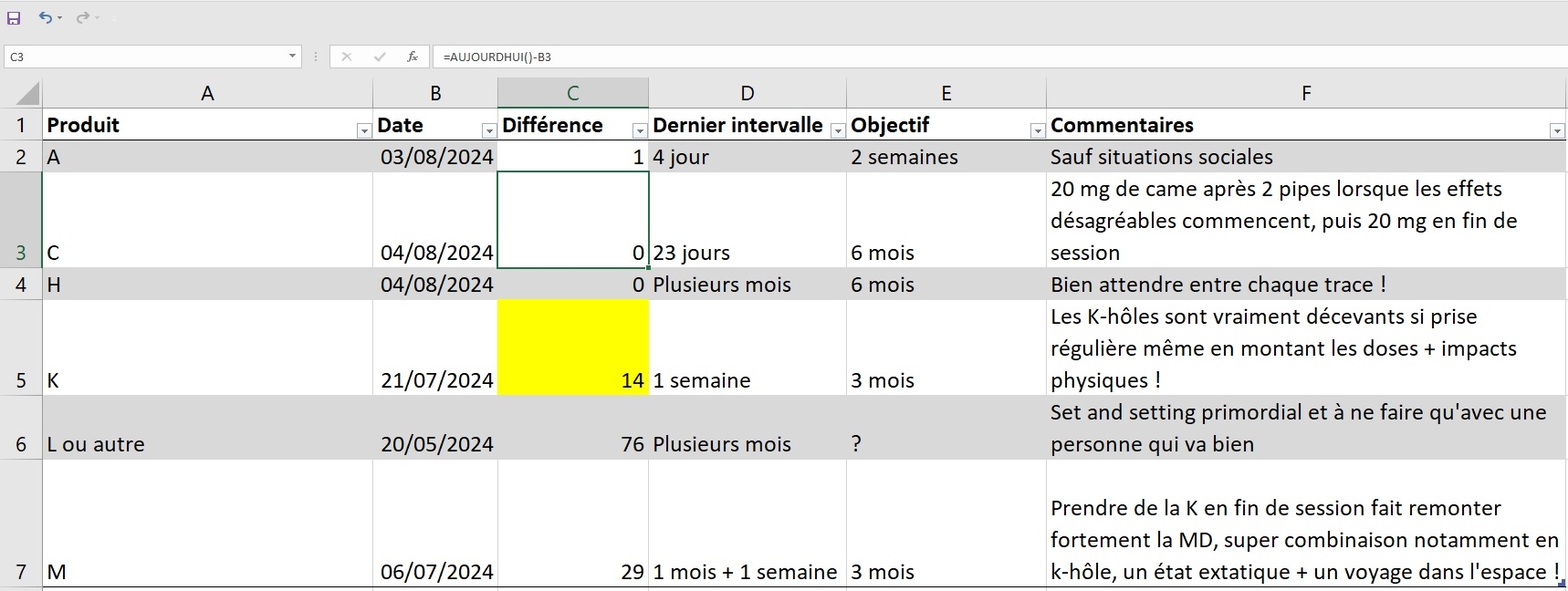
Task: Open the Dernier intervalle filter dropdown
Action: coord(838,131)
